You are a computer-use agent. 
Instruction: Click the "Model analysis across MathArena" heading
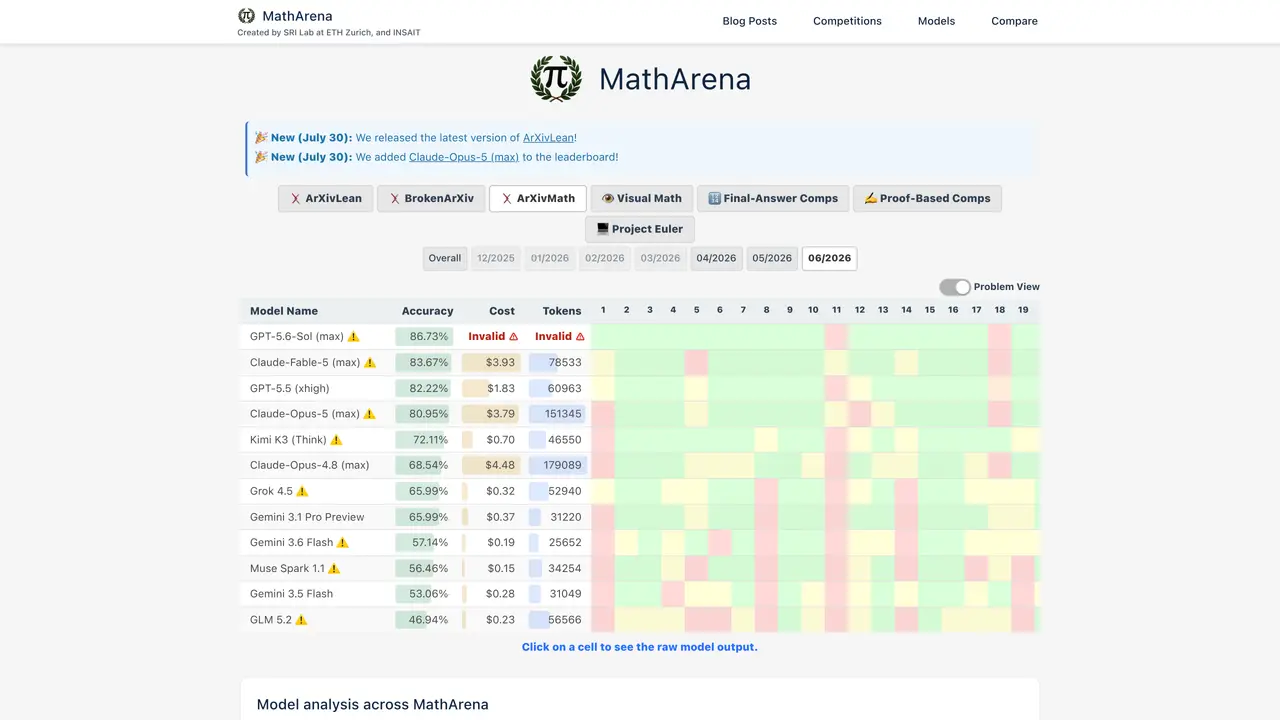click(x=373, y=705)
